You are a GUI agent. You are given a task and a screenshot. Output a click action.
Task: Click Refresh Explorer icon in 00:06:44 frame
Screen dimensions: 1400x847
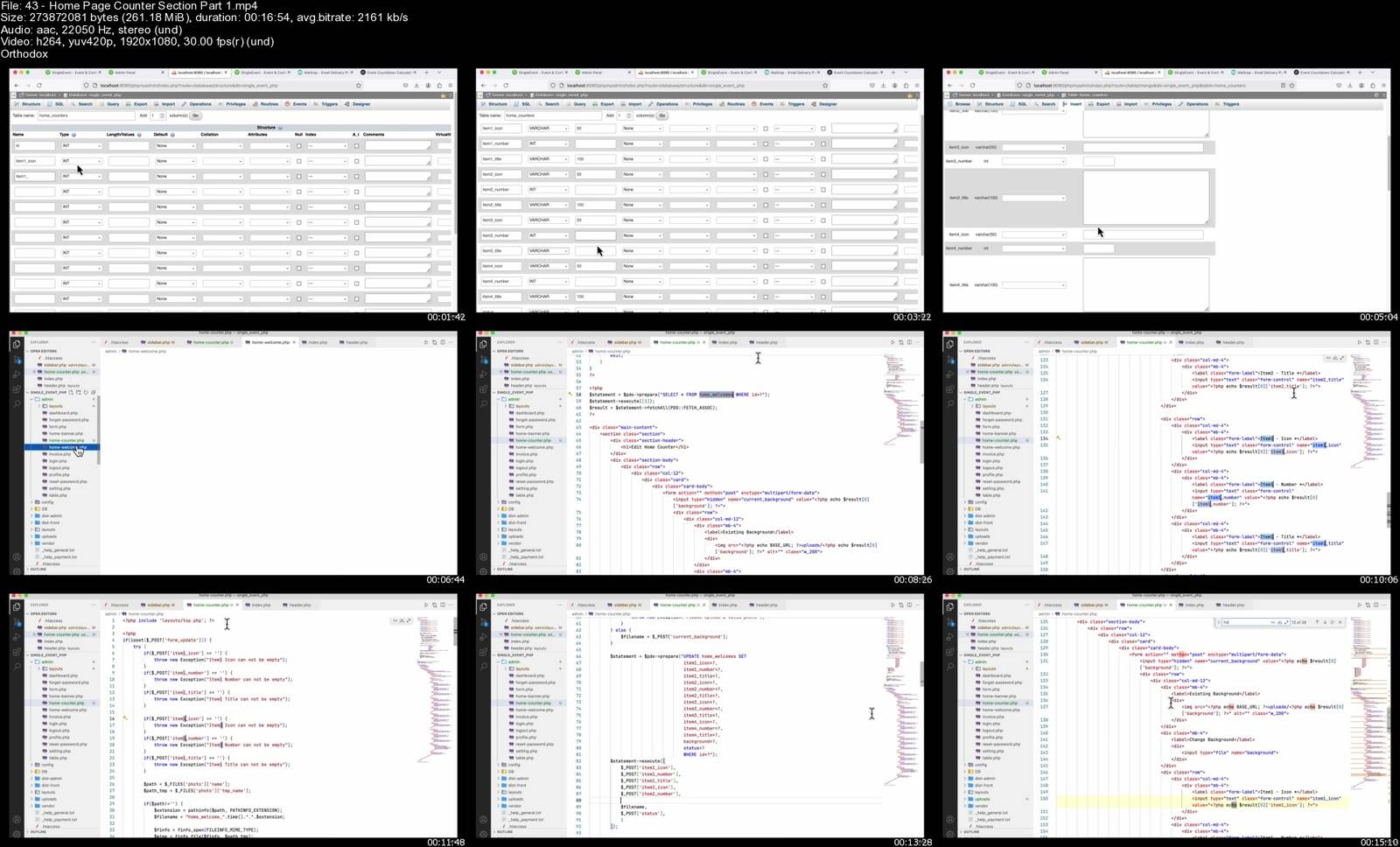pos(87,392)
